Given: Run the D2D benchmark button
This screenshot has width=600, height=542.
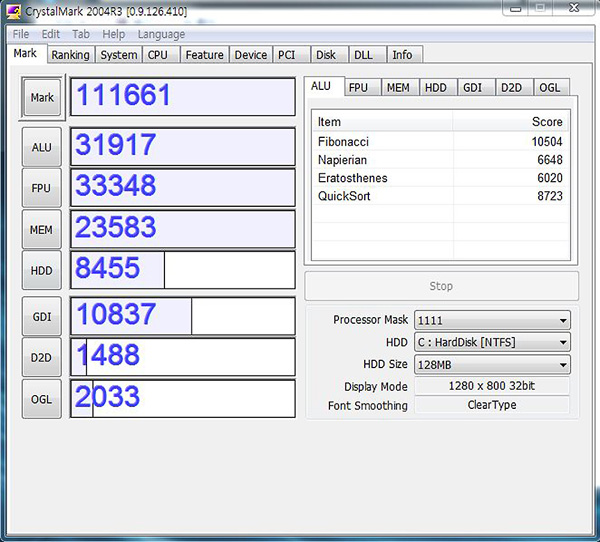Looking at the screenshot, I should coord(41,358).
